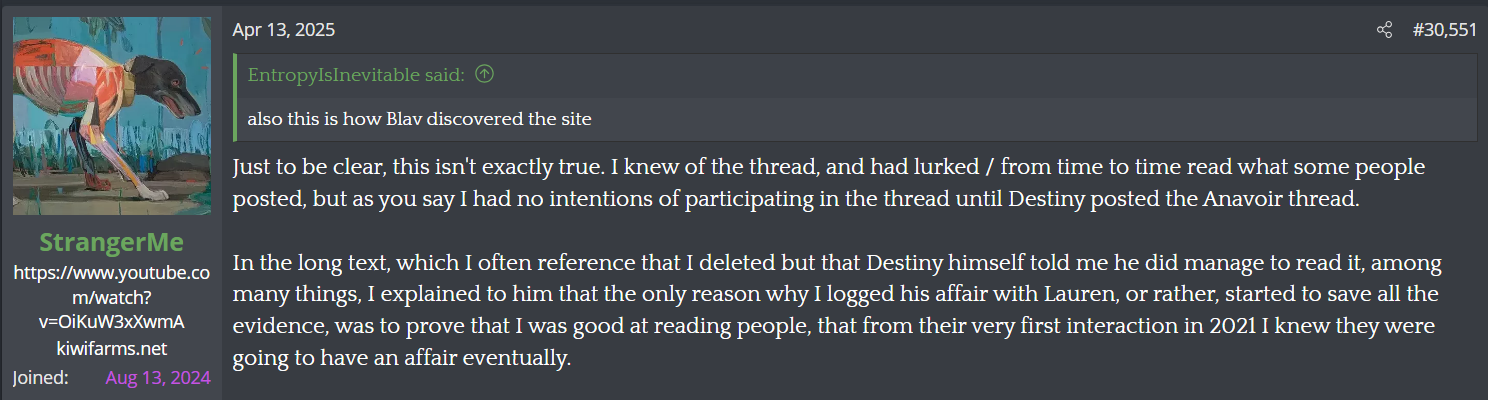Click the "Joined:" label in the user panel

tap(40, 377)
